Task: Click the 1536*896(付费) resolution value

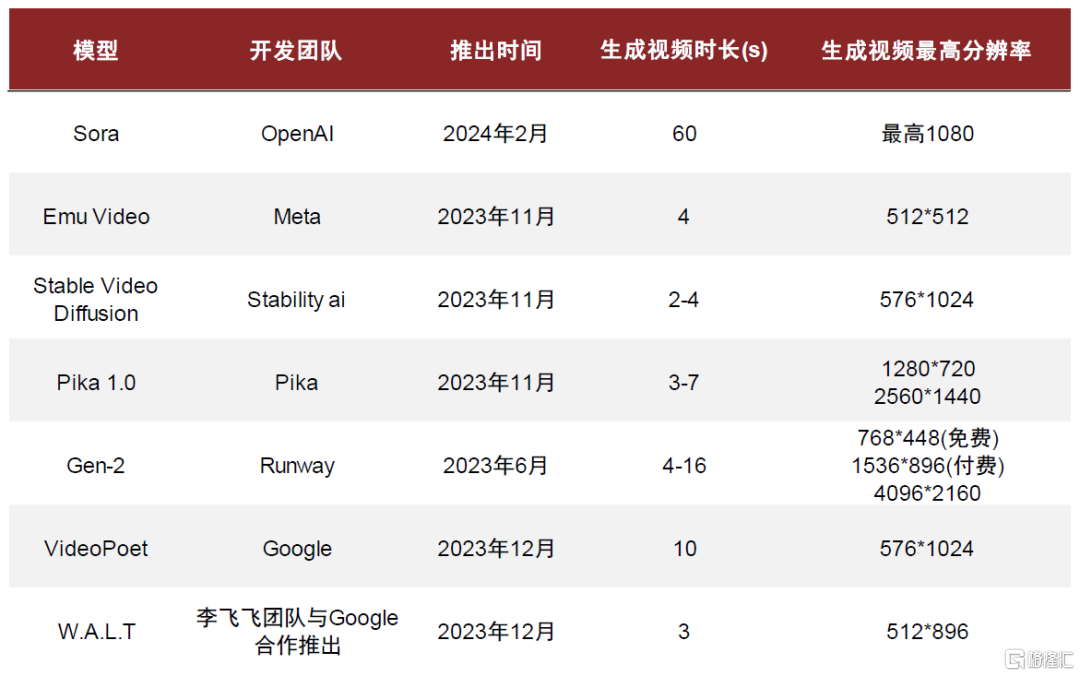Action: pyautogui.click(x=928, y=465)
